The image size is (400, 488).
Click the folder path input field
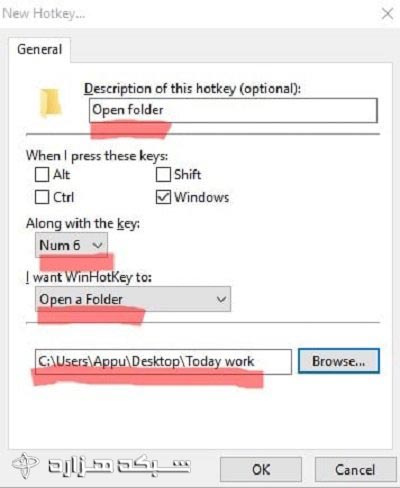[163, 362]
